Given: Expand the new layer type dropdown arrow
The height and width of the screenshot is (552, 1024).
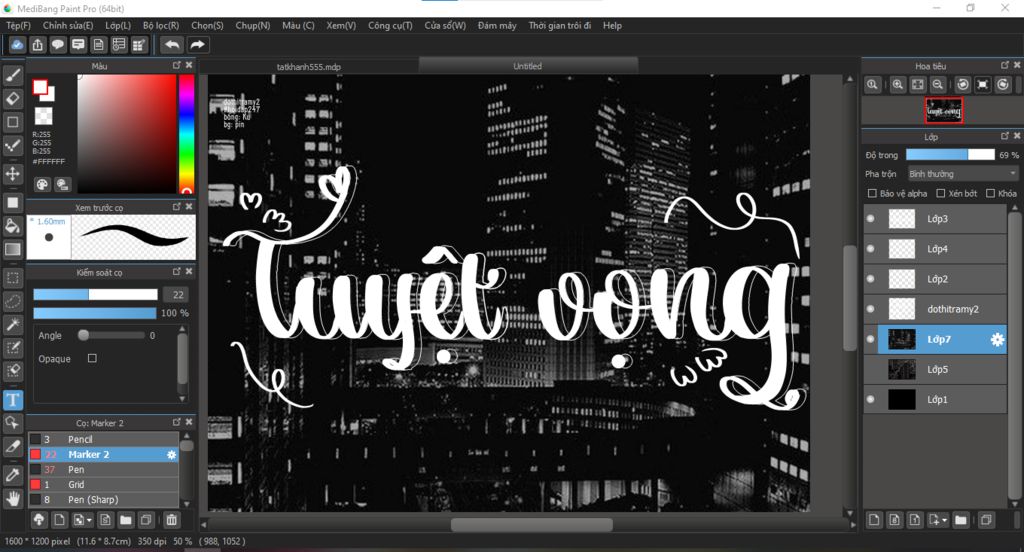Looking at the screenshot, I should (943, 520).
